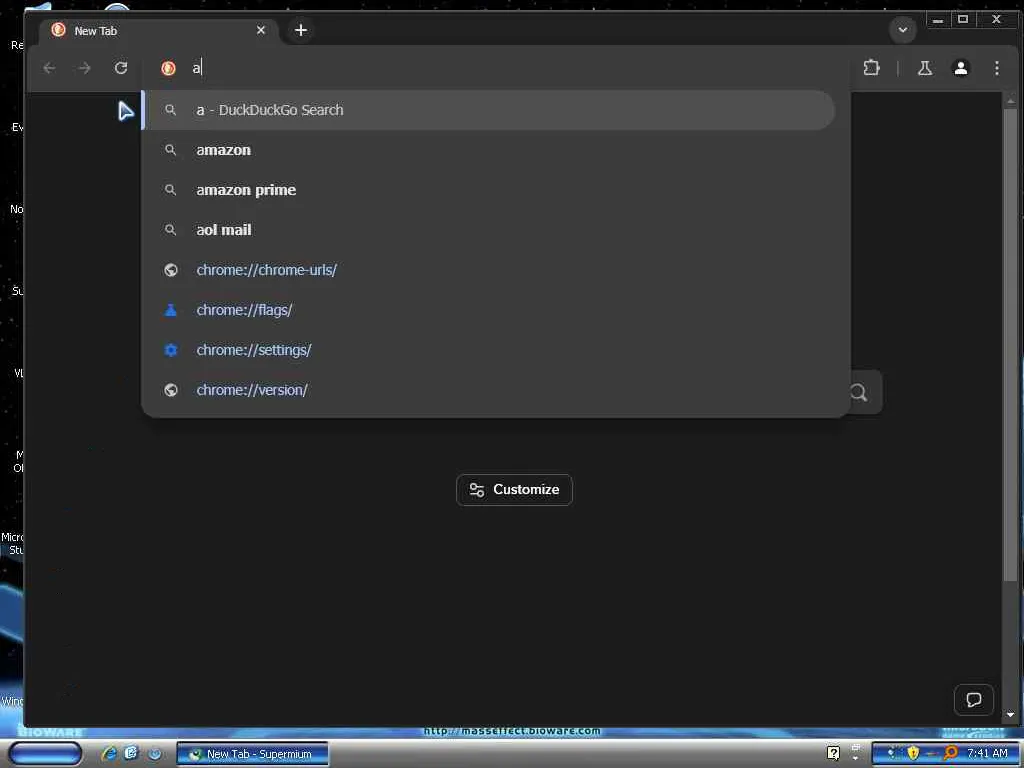Image resolution: width=1024 pixels, height=768 pixels.
Task: Open the Extensions puzzle icon
Action: tap(871, 68)
